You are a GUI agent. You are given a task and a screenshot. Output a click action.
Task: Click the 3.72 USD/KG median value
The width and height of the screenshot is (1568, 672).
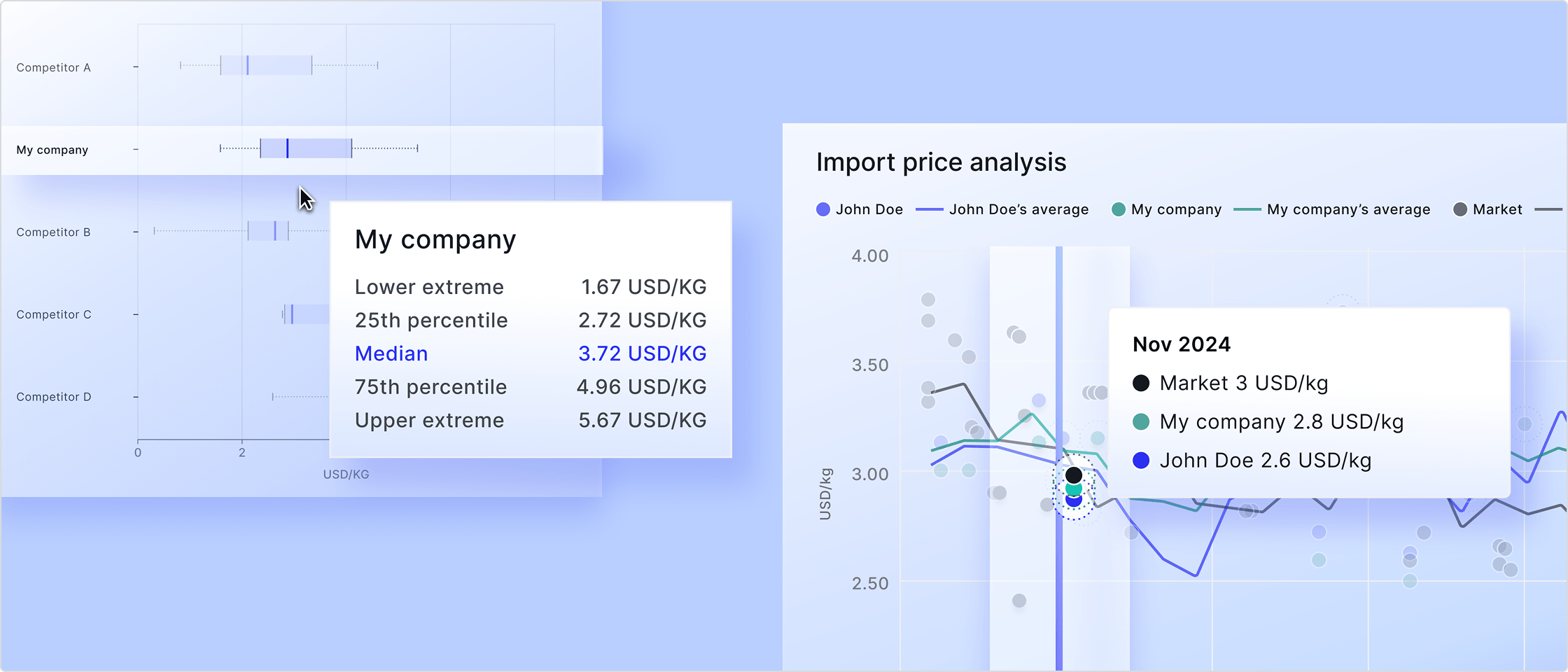tap(642, 353)
